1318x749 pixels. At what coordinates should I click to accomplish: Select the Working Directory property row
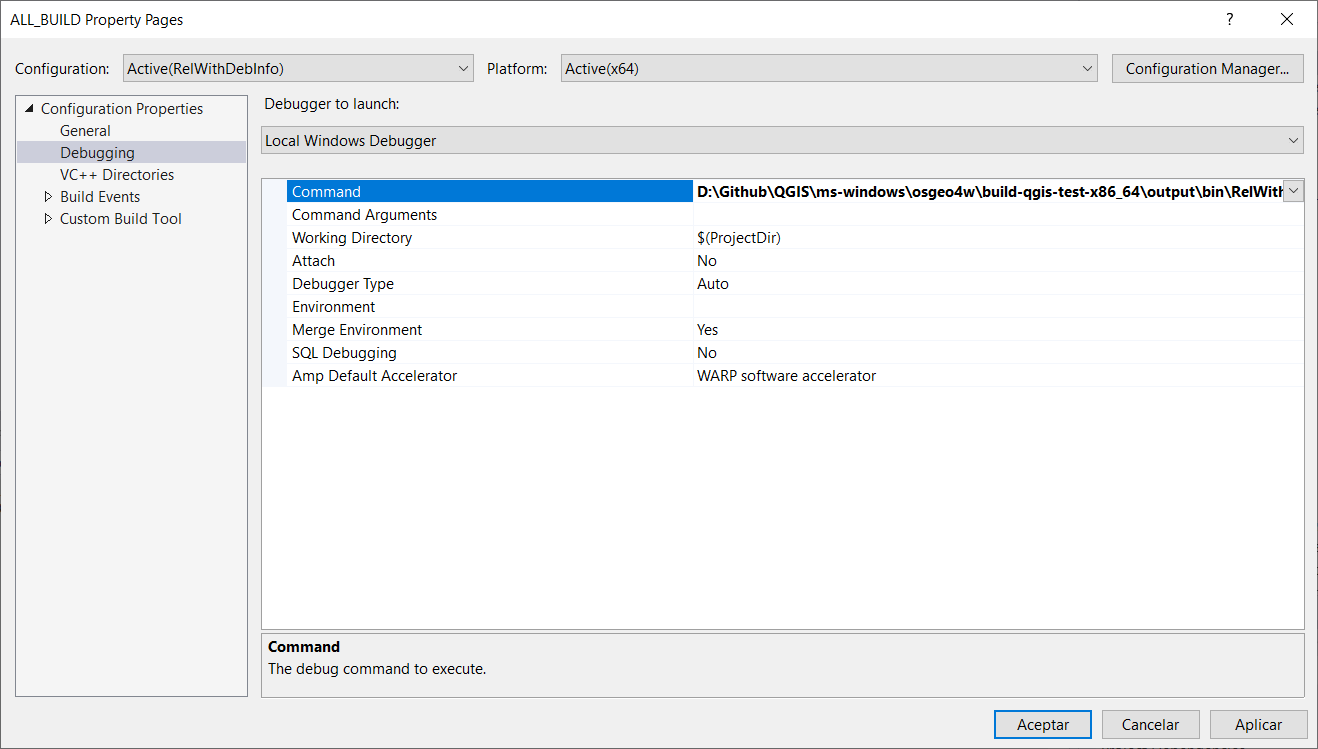click(x=352, y=238)
